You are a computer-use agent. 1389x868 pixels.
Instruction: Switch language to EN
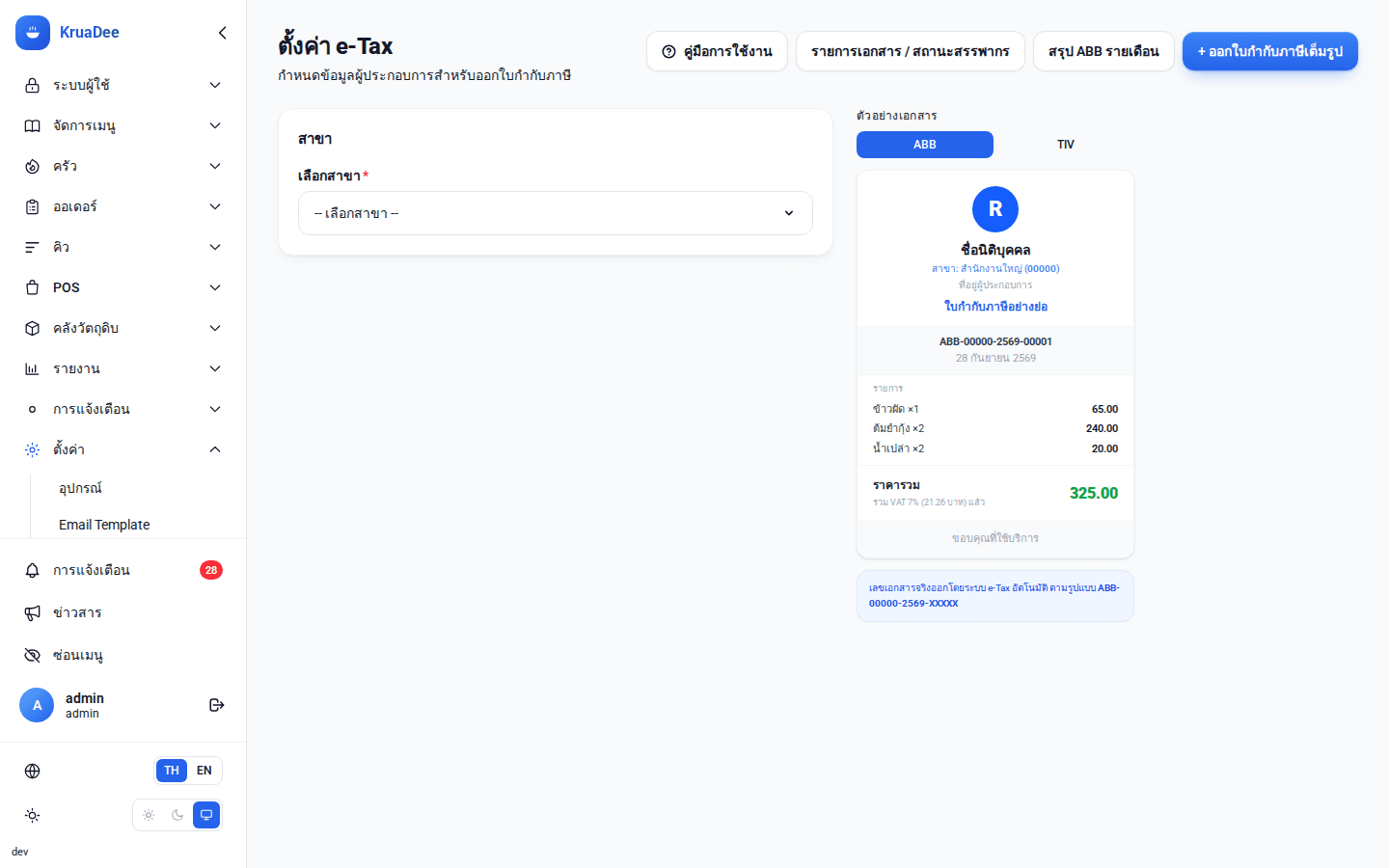(204, 771)
